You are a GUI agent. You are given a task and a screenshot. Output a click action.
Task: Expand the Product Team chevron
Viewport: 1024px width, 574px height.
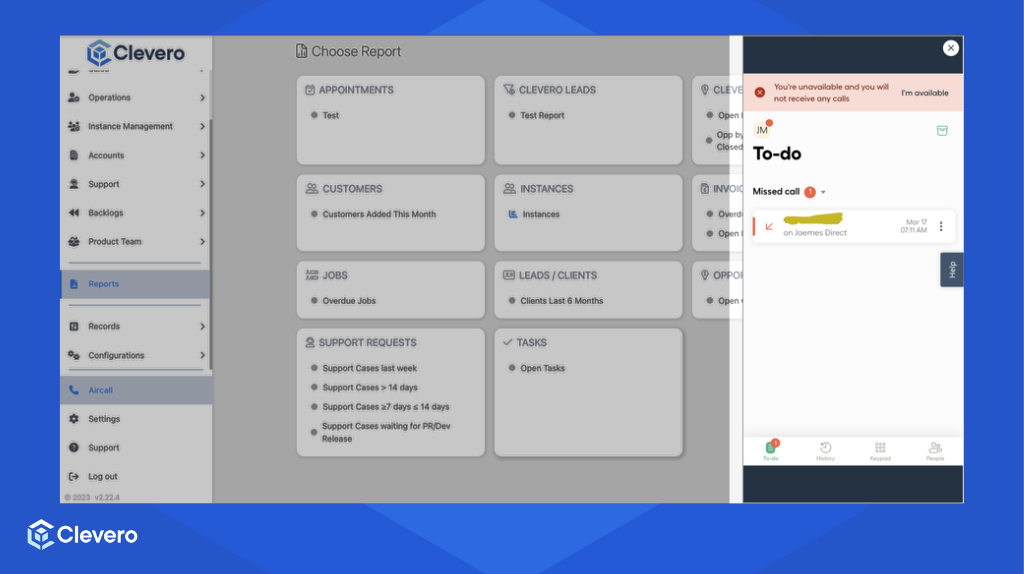coord(202,242)
